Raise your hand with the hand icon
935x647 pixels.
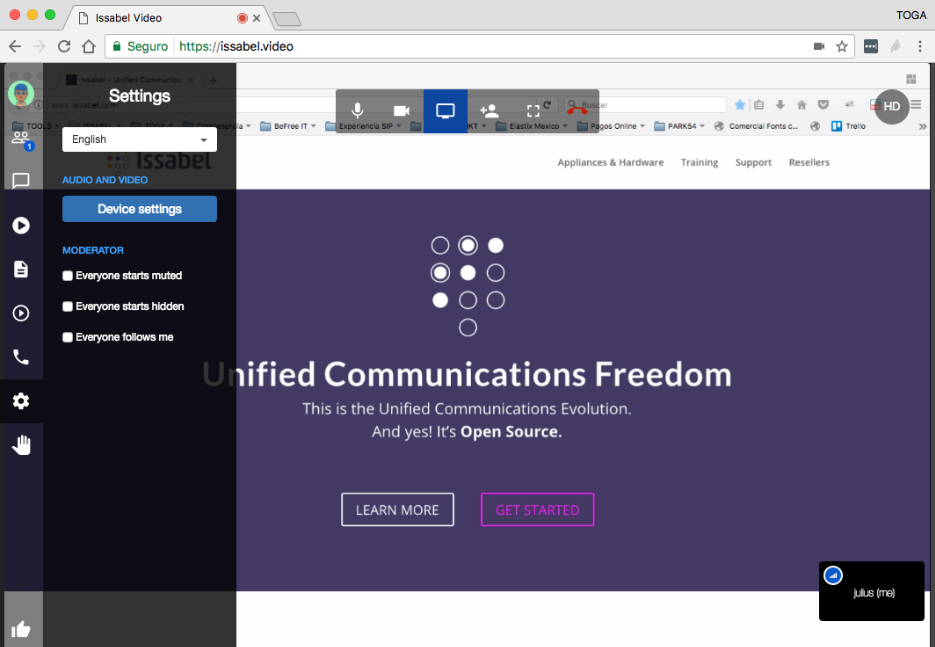[21, 445]
